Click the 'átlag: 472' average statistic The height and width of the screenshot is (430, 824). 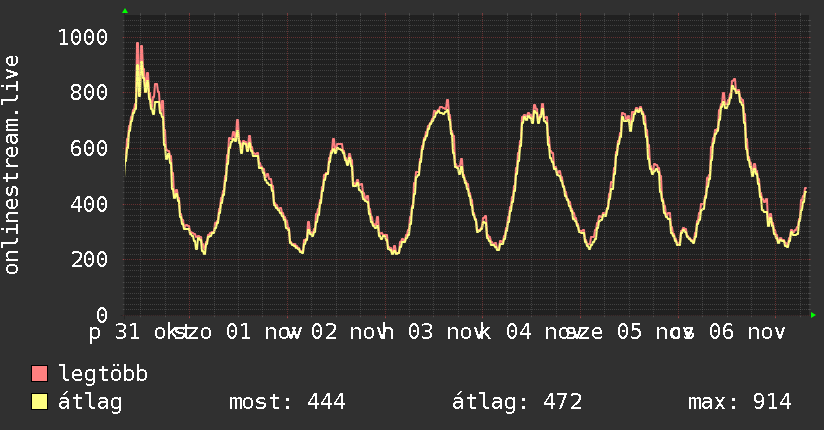(518, 402)
